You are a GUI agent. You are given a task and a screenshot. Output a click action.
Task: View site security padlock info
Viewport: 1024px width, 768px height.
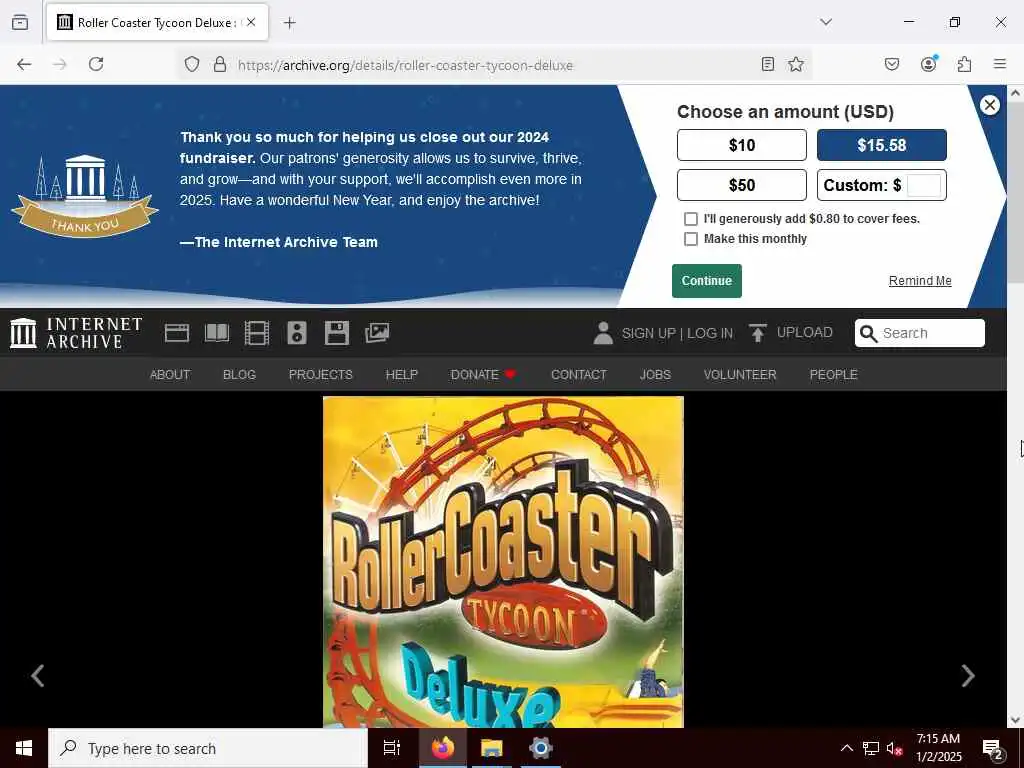[220, 64]
